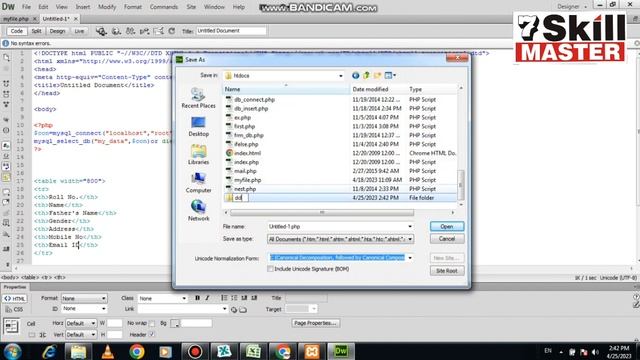Click Page Properties button
The width and height of the screenshot is (640, 360).
point(316,323)
